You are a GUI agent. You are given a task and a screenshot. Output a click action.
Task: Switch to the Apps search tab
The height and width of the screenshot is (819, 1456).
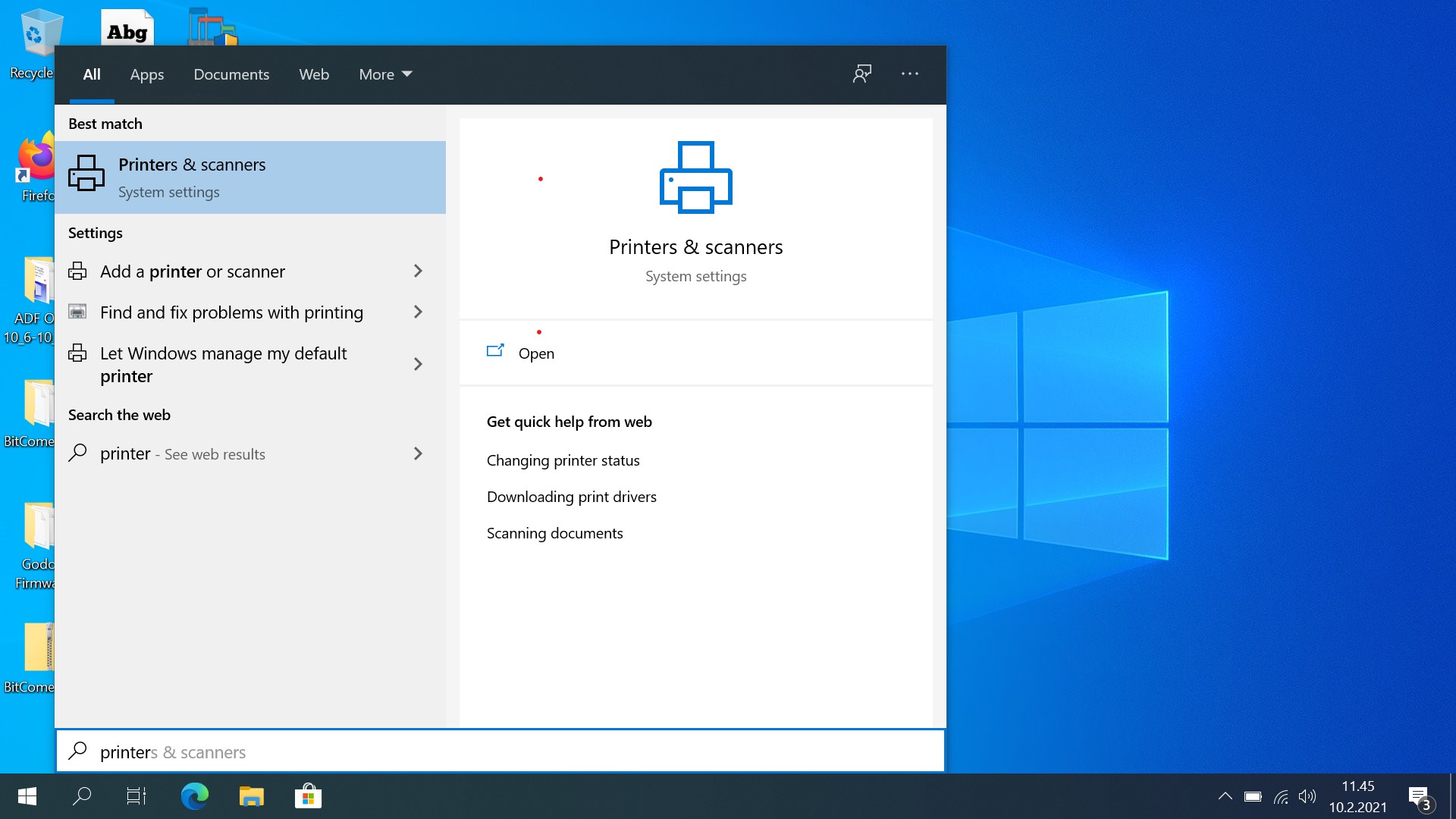click(x=146, y=74)
